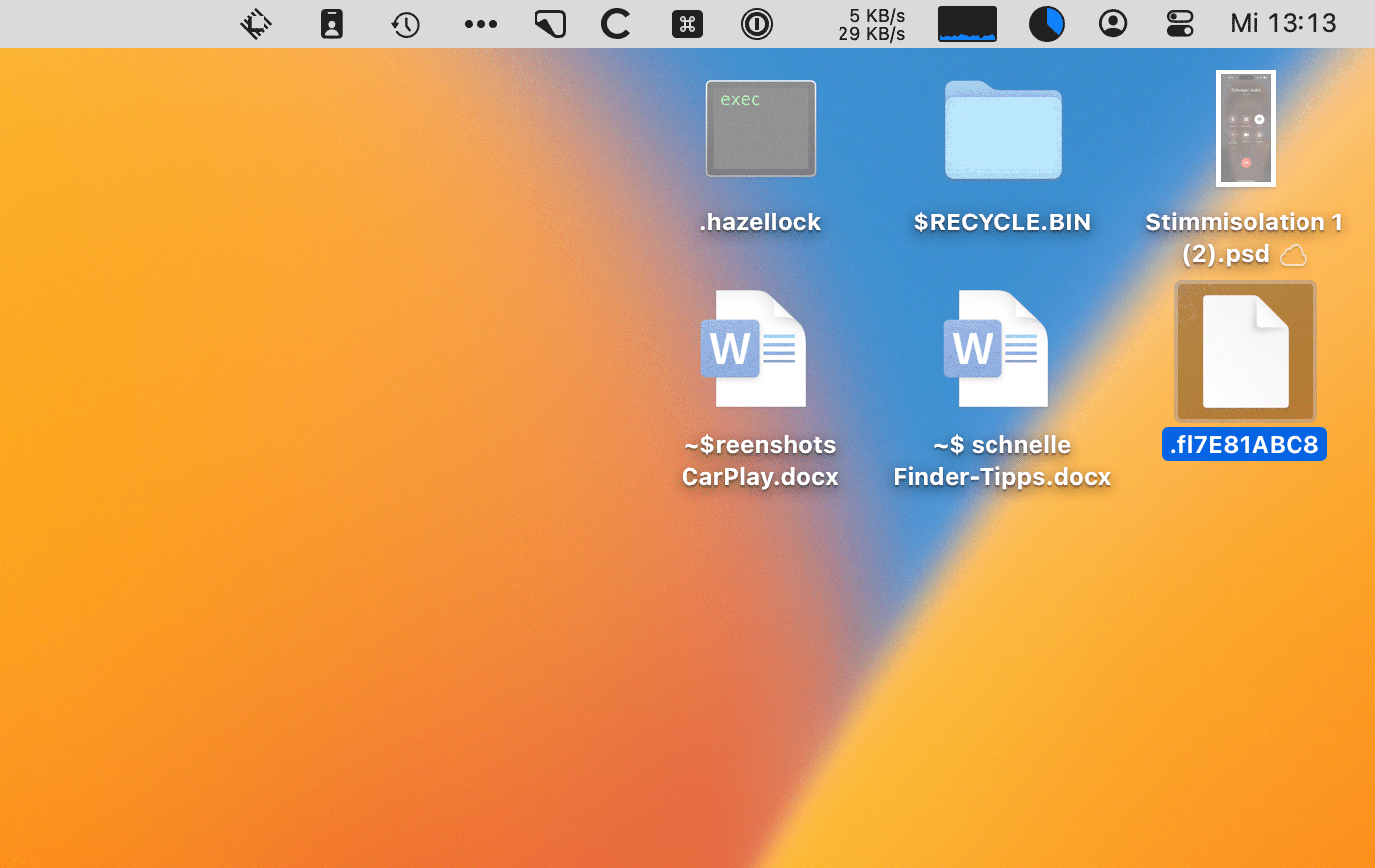Screen dimensions: 1375x868
Task: Click the ~$reenshots CarPlay.docx name label
Action: click(760, 461)
